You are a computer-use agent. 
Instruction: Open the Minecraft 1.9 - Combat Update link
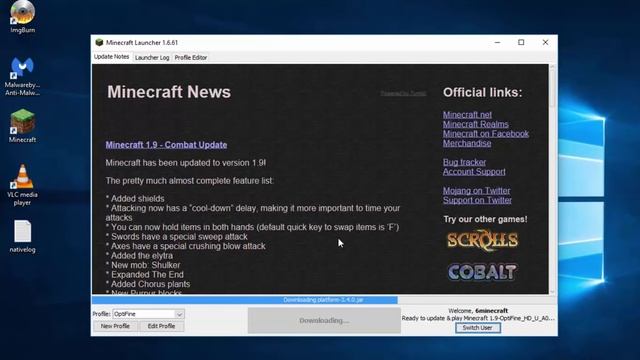pos(166,145)
